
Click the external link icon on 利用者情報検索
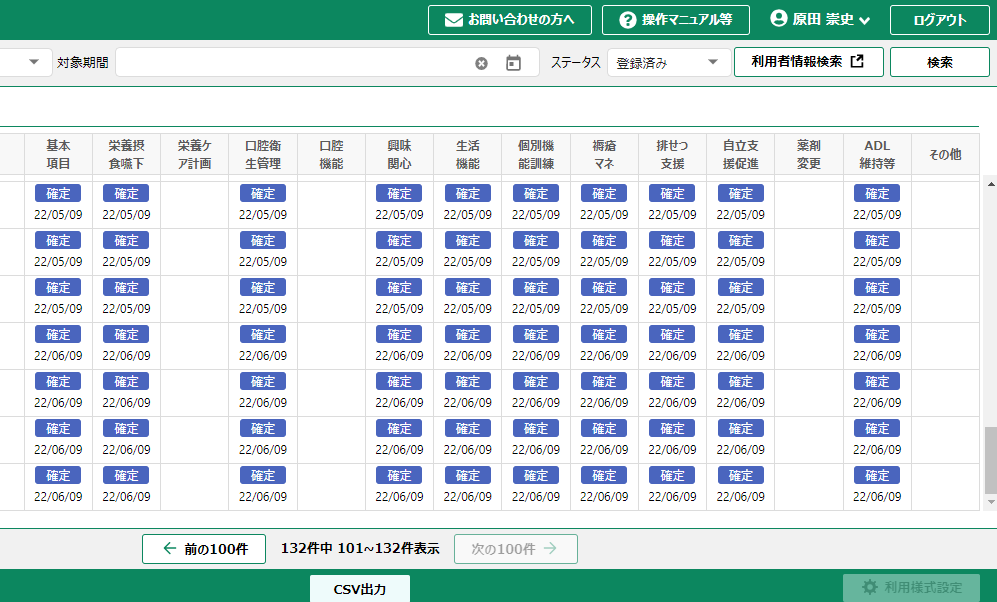[857, 62]
